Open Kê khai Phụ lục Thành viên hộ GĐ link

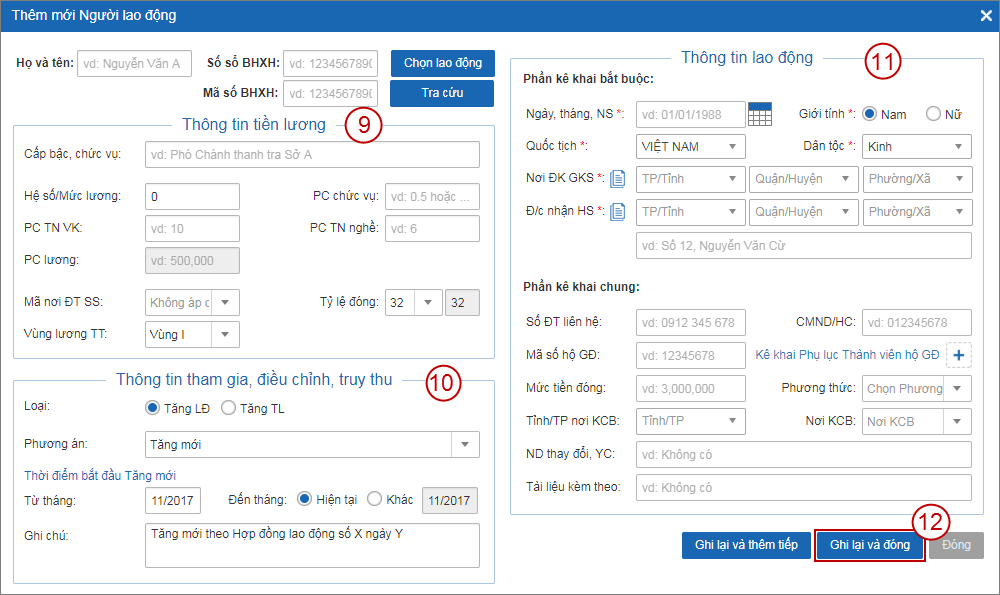pos(847,355)
